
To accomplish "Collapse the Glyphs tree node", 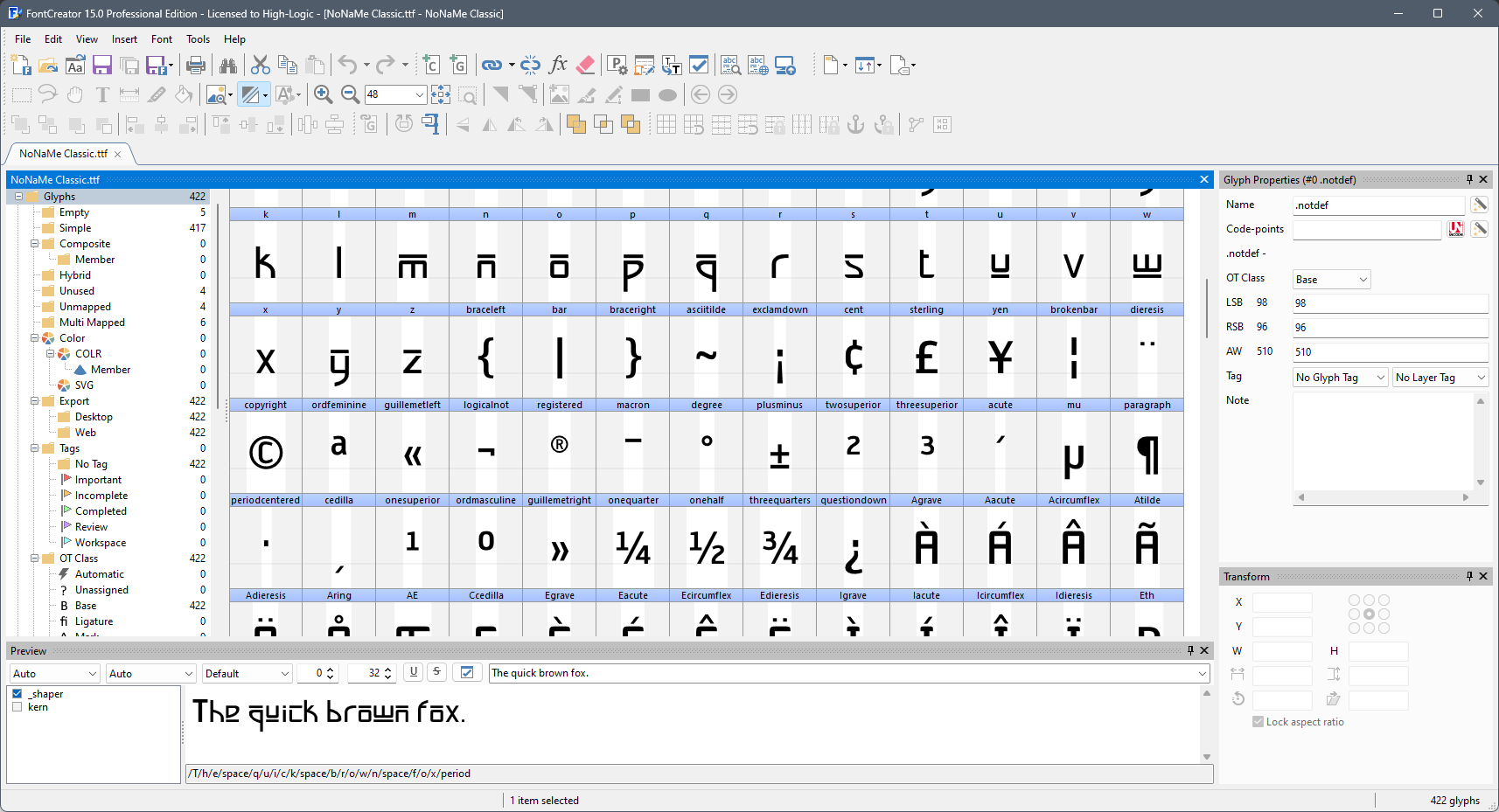I will click(18, 197).
